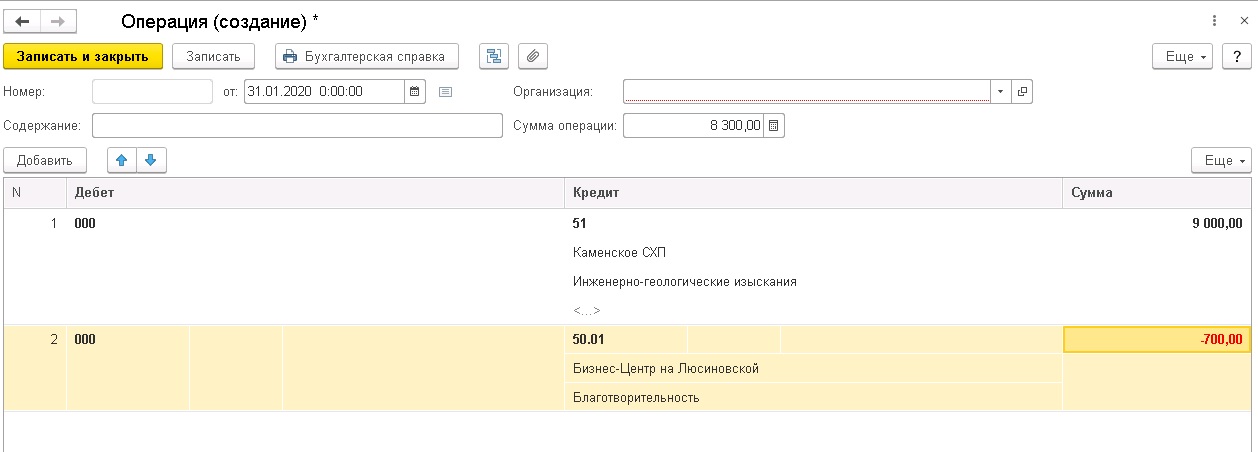
Task: Open the document structure links icon
Action: pos(493,56)
